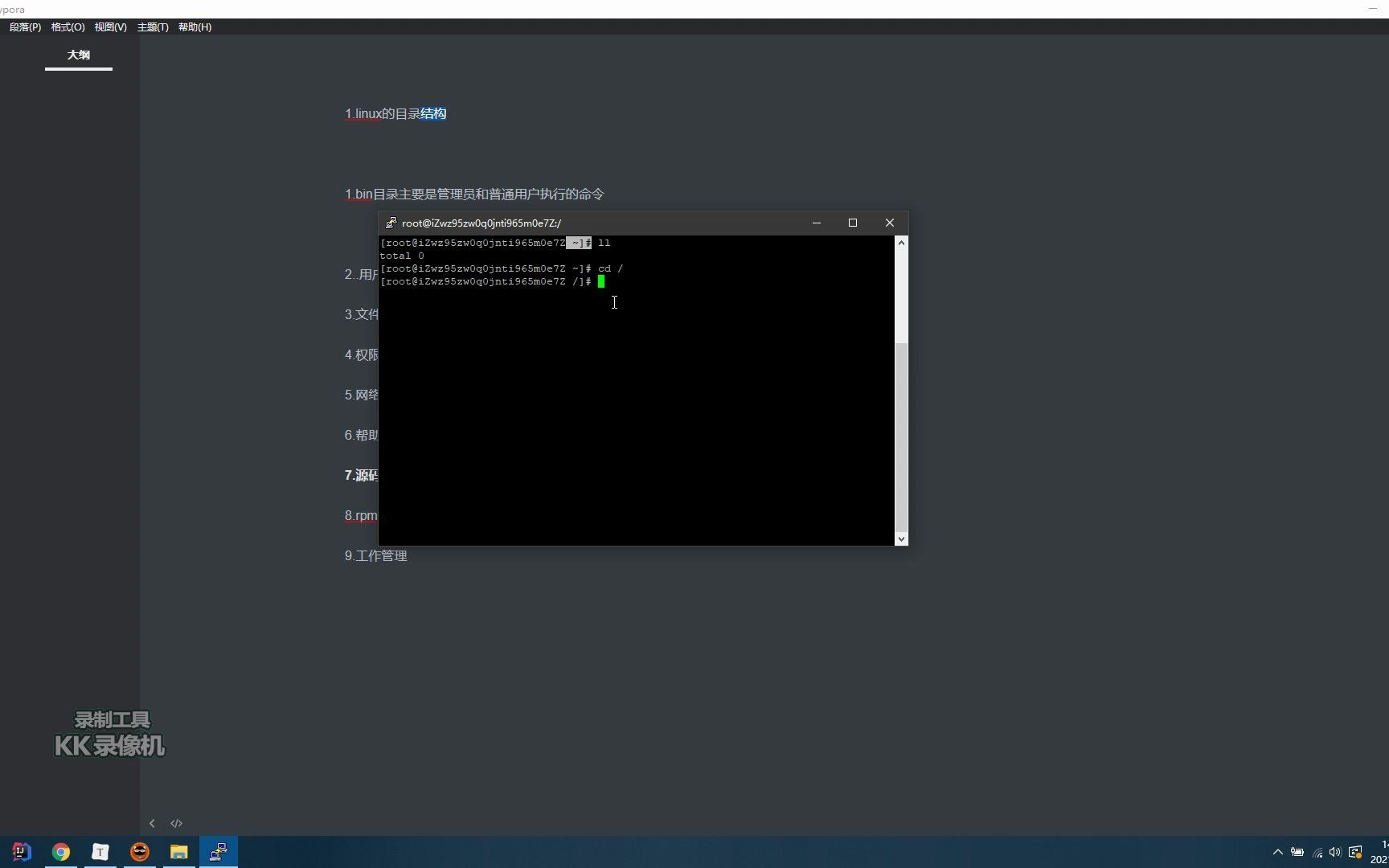The height and width of the screenshot is (868, 1389).
Task: Open the 视图(V) menu
Action: pyautogui.click(x=110, y=27)
